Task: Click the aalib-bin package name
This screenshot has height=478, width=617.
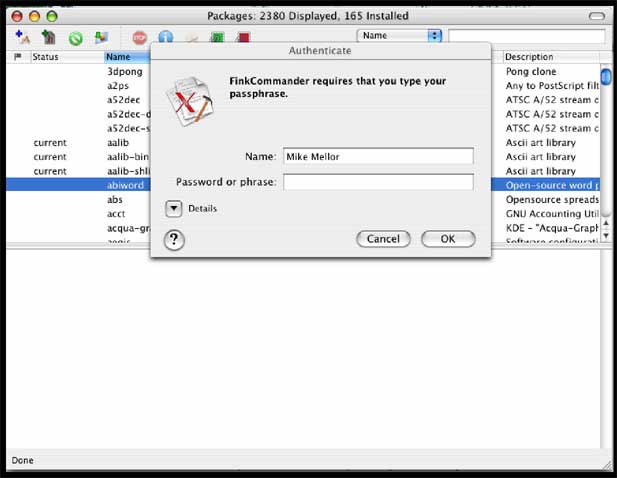Action: click(128, 157)
